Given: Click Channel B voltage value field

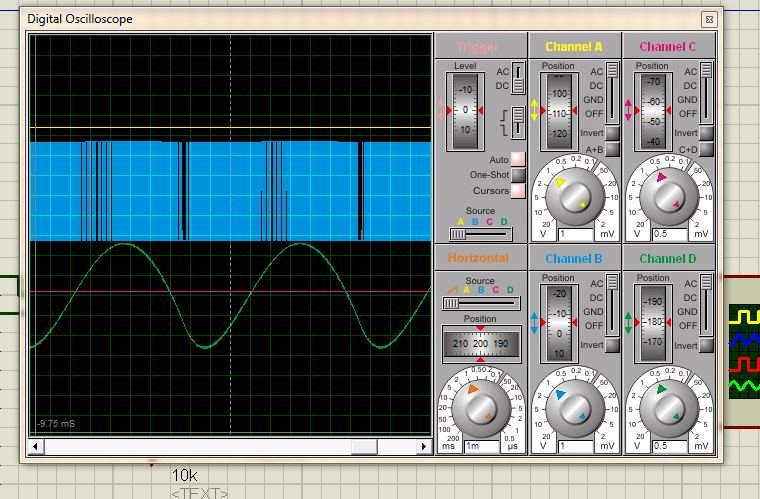Looking at the screenshot, I should click(x=575, y=446).
